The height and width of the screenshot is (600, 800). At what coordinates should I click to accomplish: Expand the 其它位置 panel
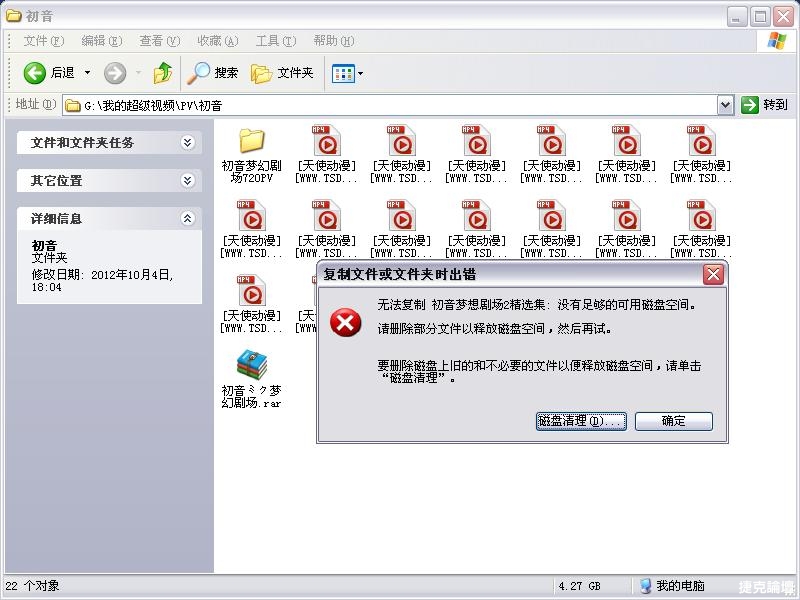187,181
